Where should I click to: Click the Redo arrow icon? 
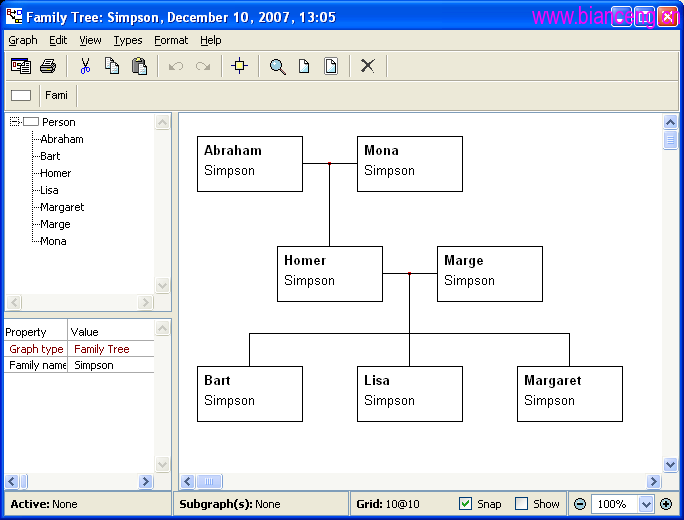pyautogui.click(x=203, y=66)
